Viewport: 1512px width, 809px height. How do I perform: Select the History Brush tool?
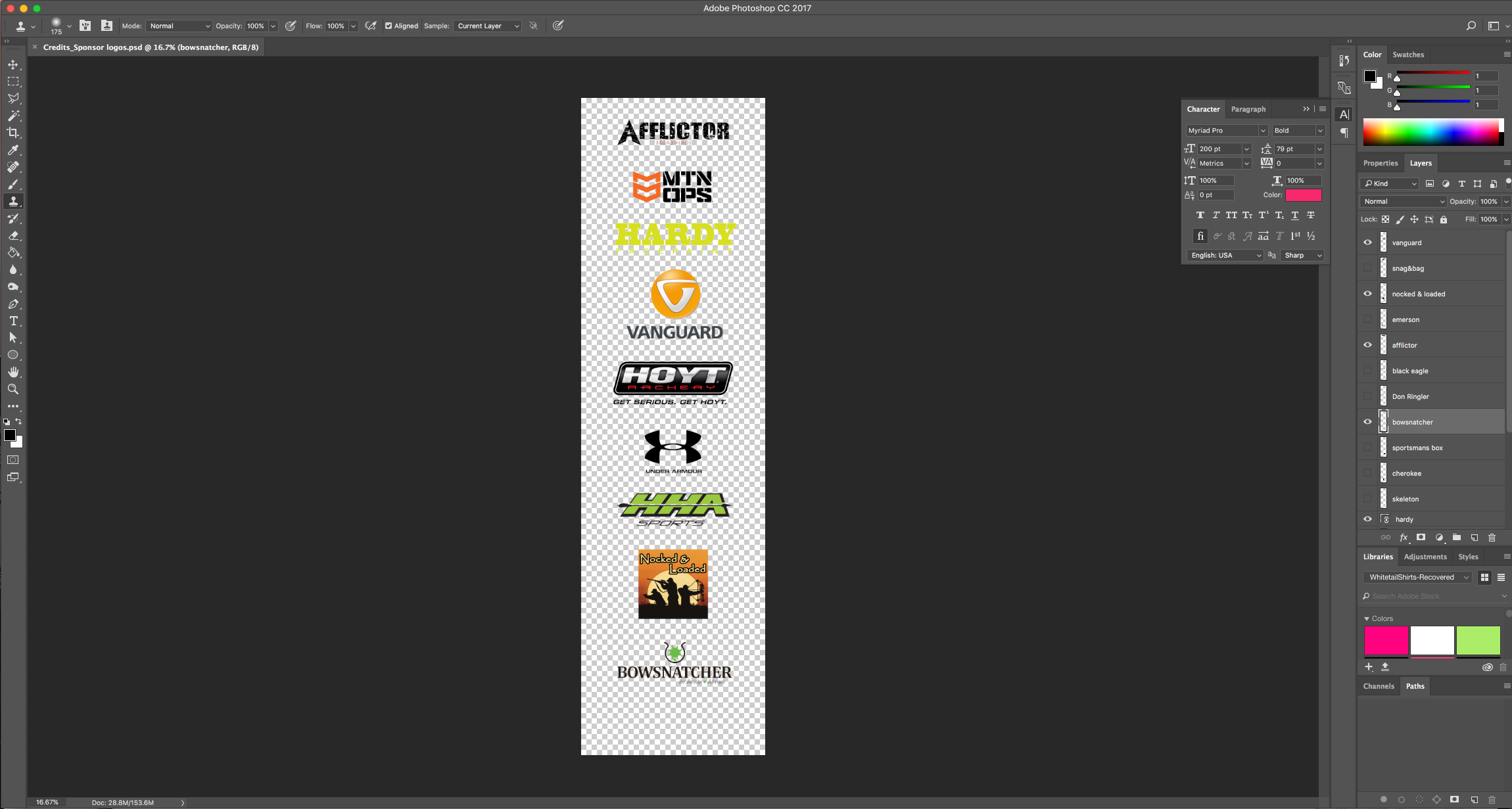click(13, 218)
